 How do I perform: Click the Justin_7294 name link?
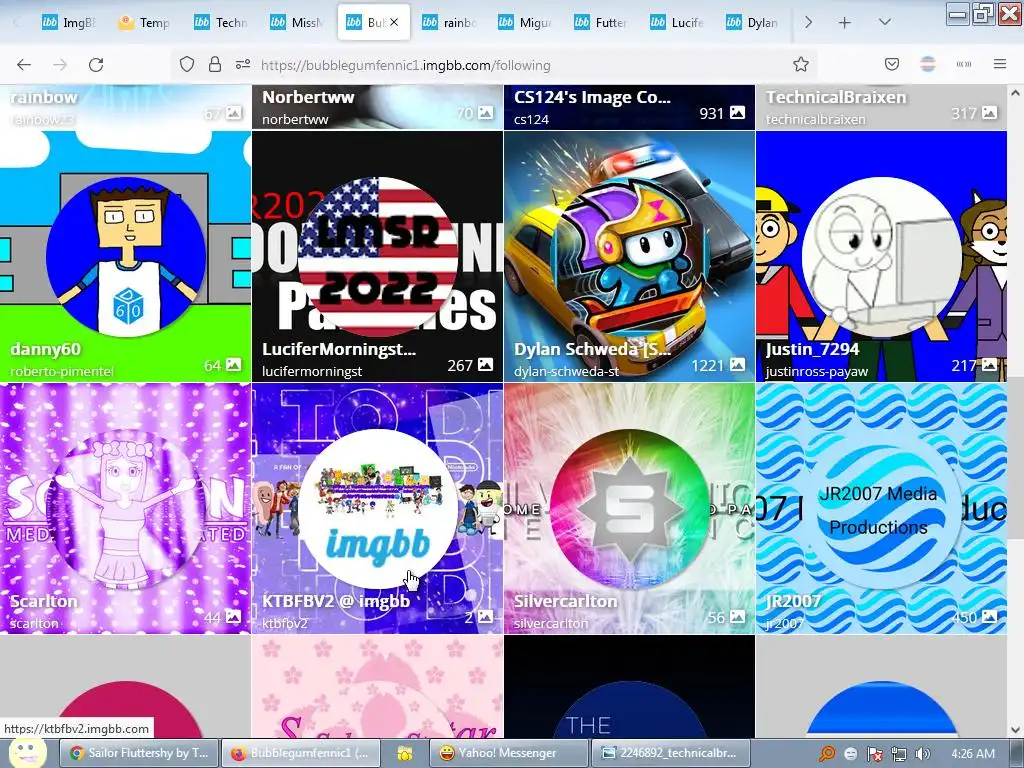click(812, 349)
